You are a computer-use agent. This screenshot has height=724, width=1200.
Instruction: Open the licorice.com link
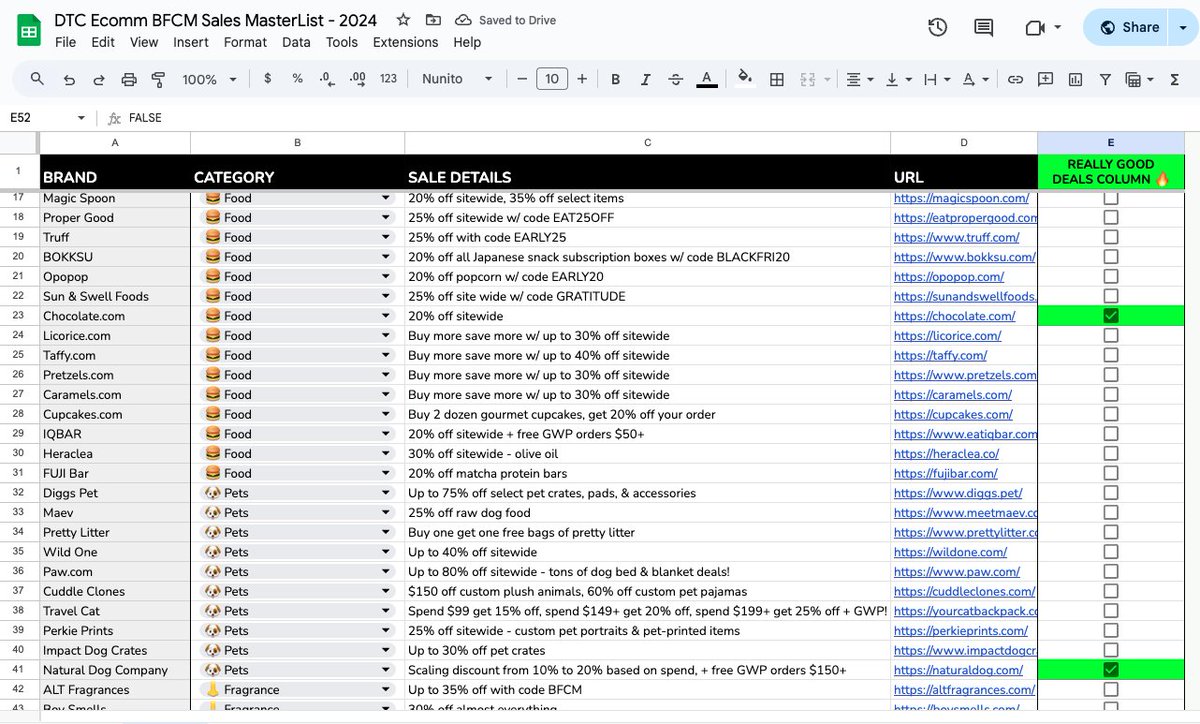[x=947, y=336]
